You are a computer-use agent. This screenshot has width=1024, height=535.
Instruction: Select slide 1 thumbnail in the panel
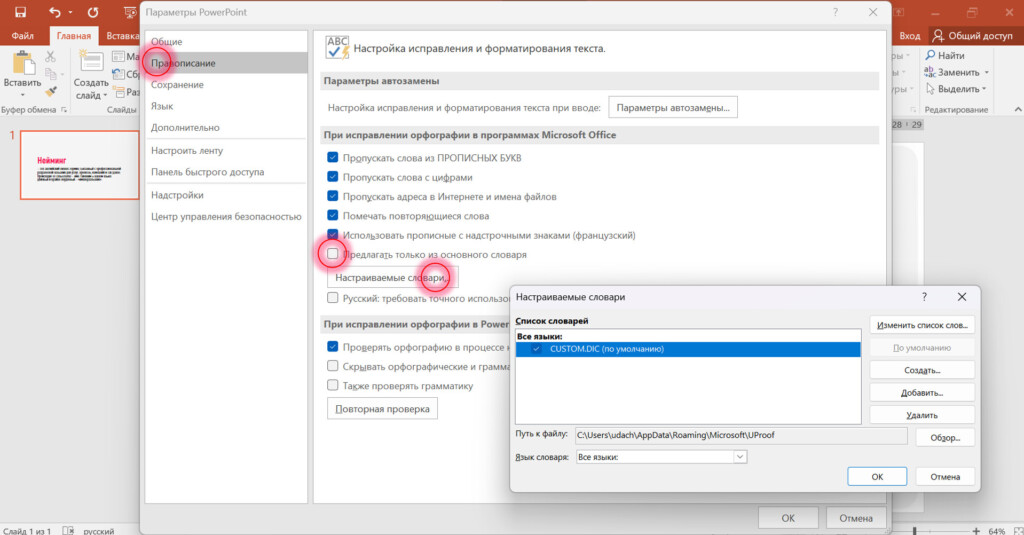79,165
